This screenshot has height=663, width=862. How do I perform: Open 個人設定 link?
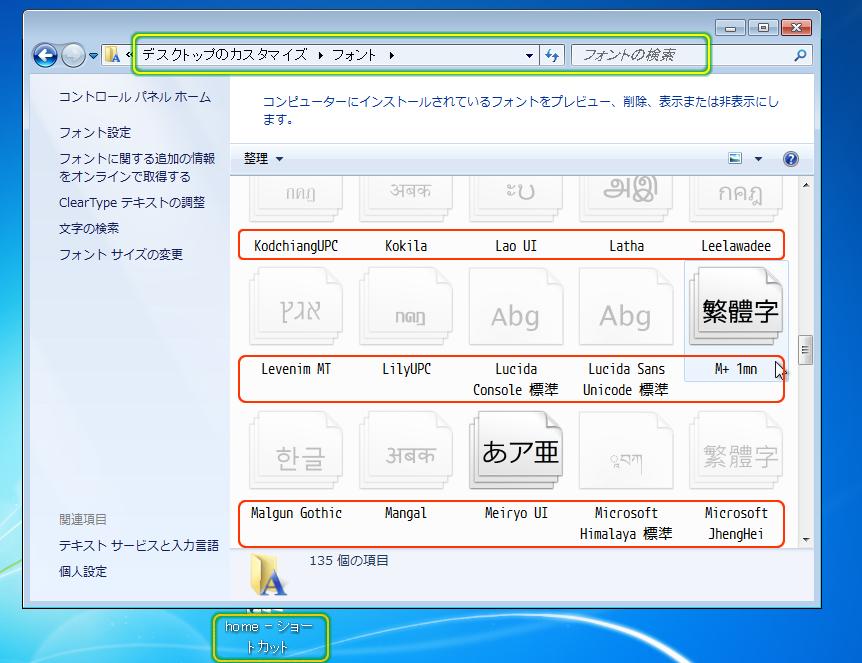[82, 572]
